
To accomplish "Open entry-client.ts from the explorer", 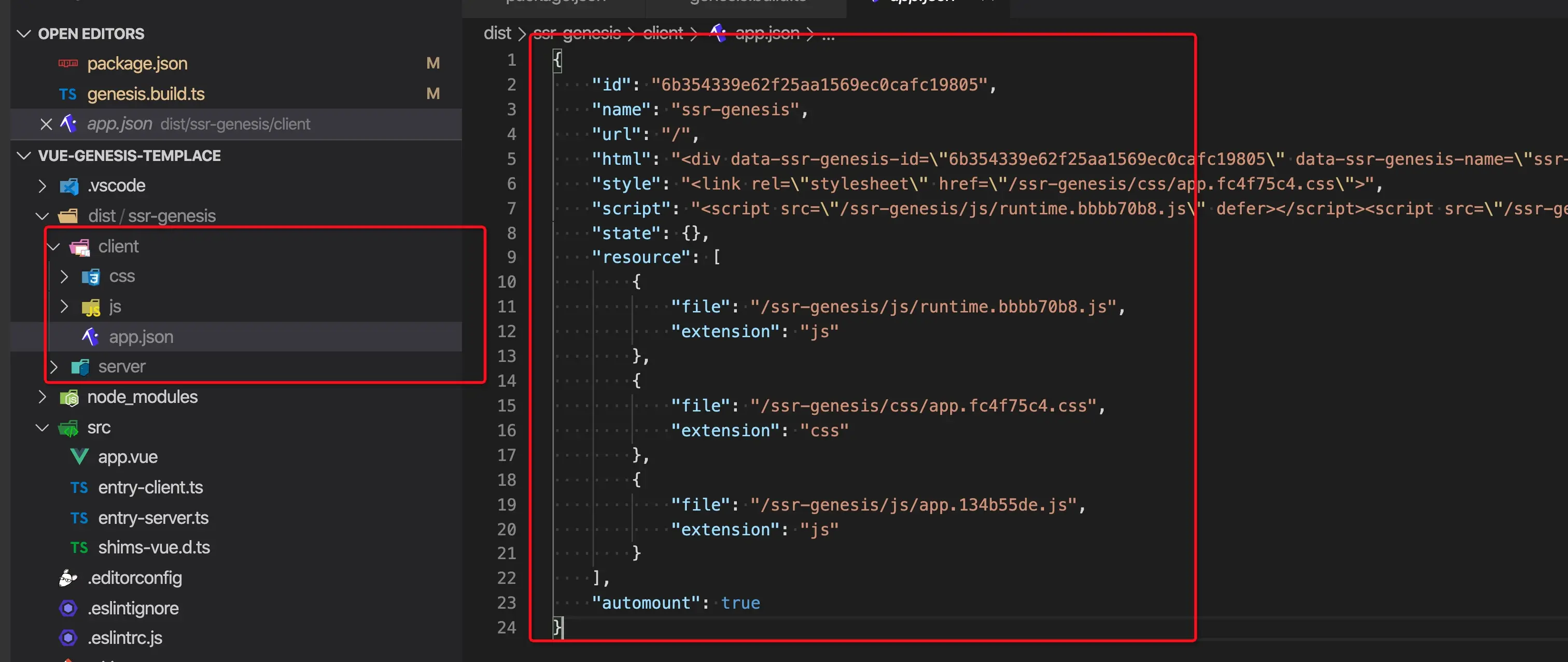I will point(150,487).
